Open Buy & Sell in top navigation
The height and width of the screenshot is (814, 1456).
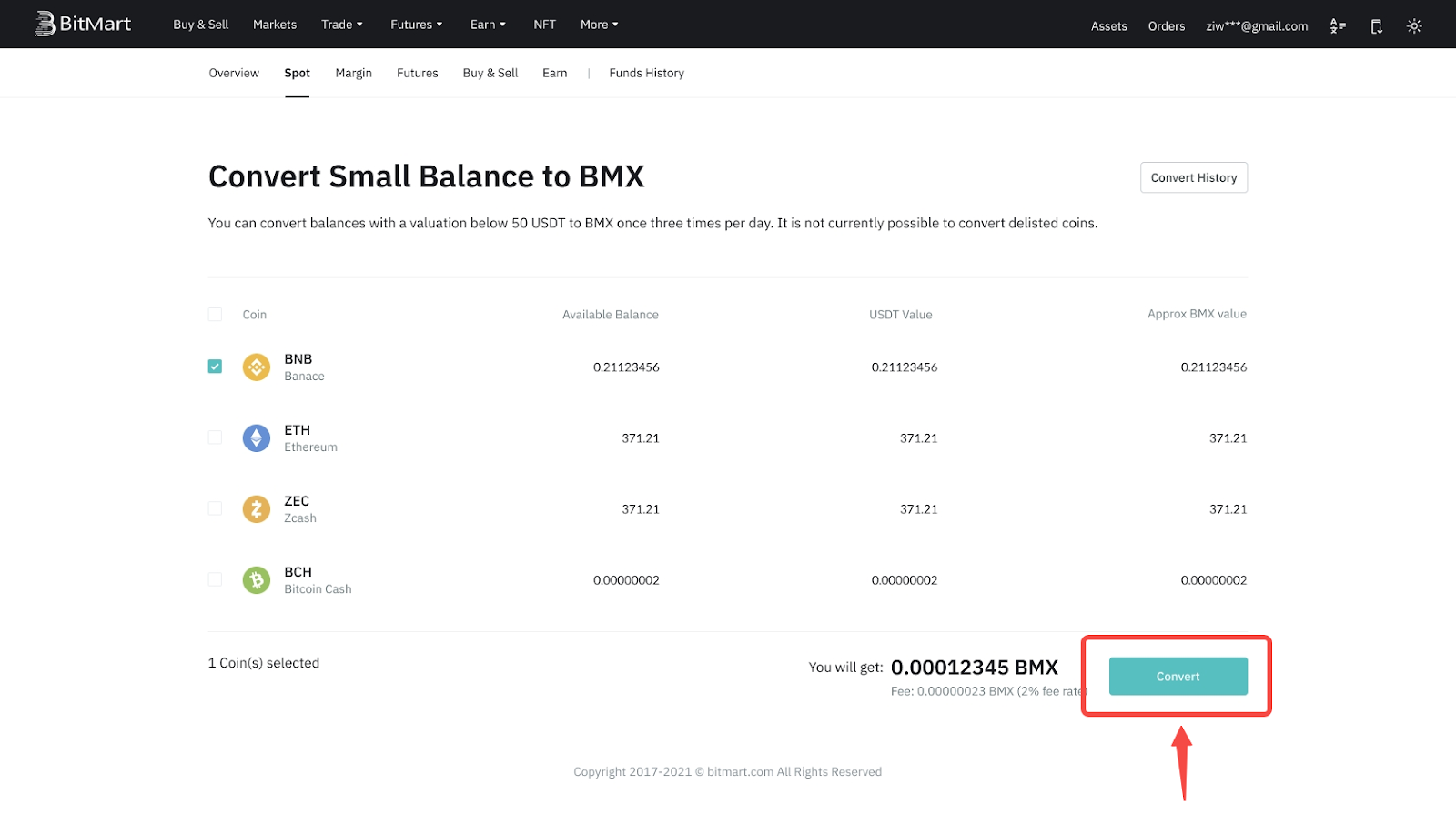point(201,25)
